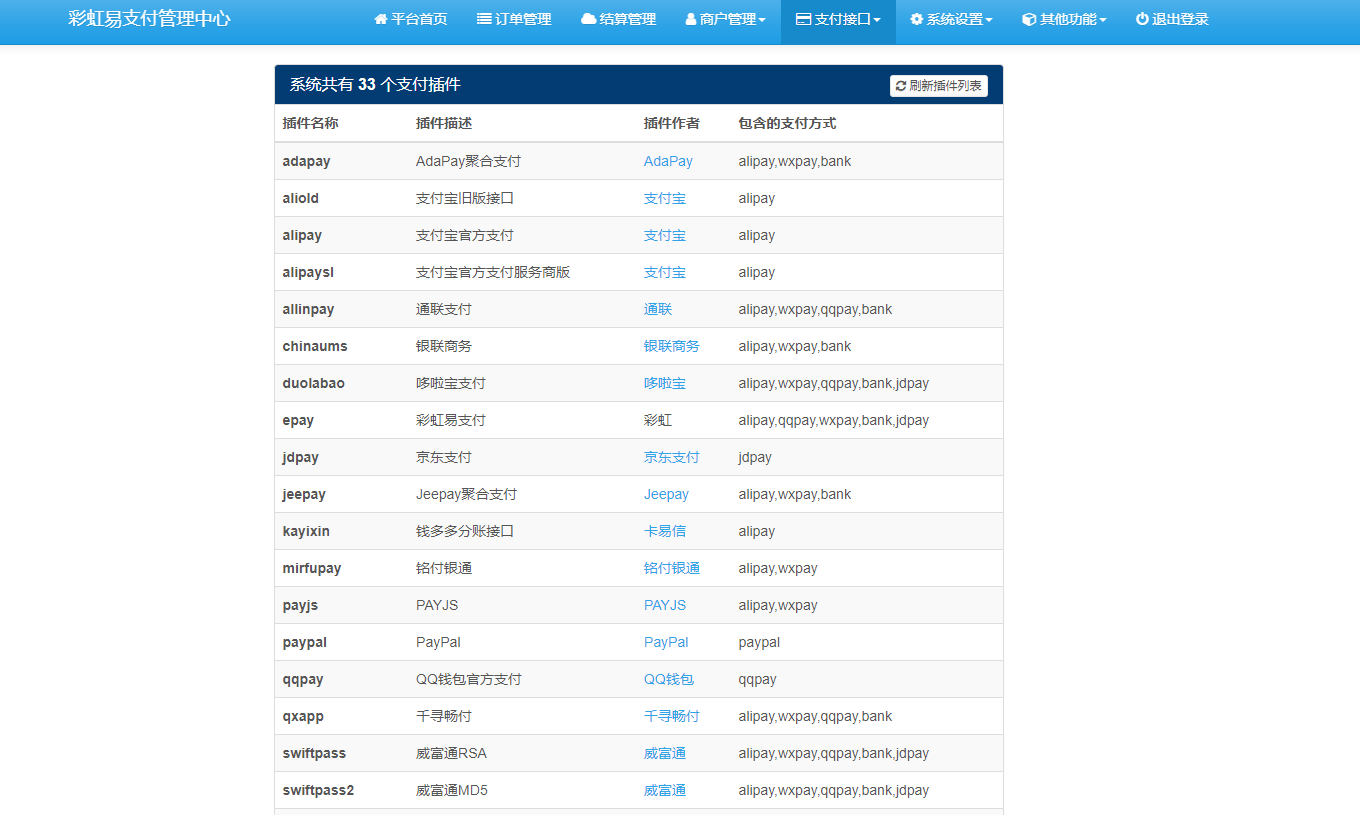Click the 钱多多分账接口 description
This screenshot has height=815, width=1360.
click(x=465, y=531)
